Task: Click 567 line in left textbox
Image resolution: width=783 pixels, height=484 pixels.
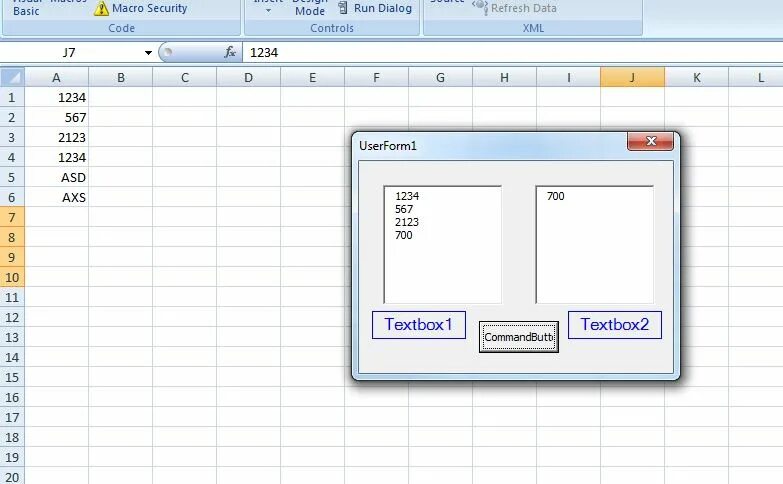Action: coord(403,209)
